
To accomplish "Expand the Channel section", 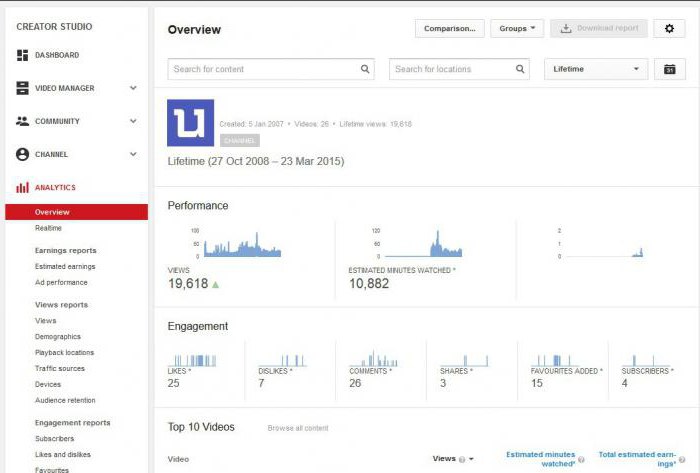I will tap(133, 154).
